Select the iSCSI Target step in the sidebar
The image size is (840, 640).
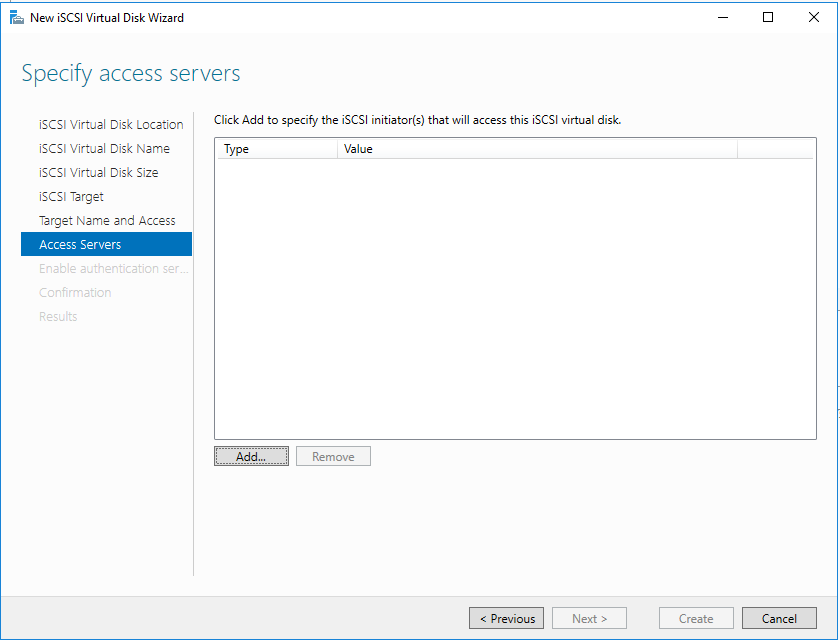pyautogui.click(x=71, y=197)
